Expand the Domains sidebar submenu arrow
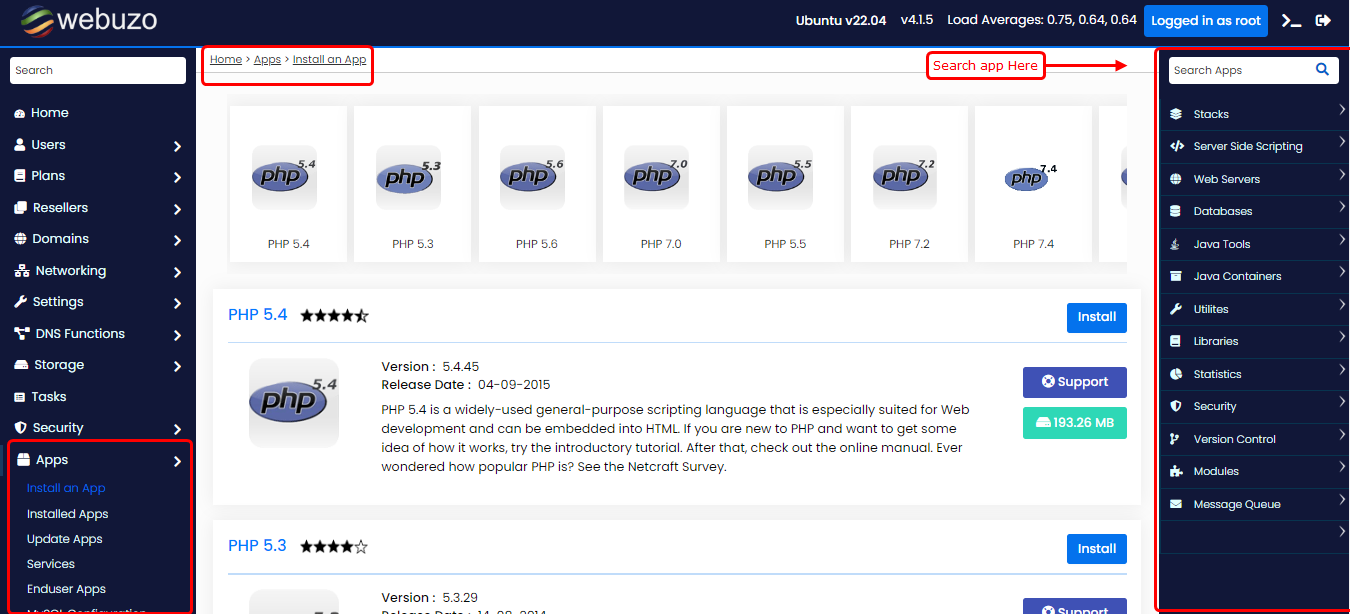Image resolution: width=1350 pixels, height=614 pixels. click(177, 240)
